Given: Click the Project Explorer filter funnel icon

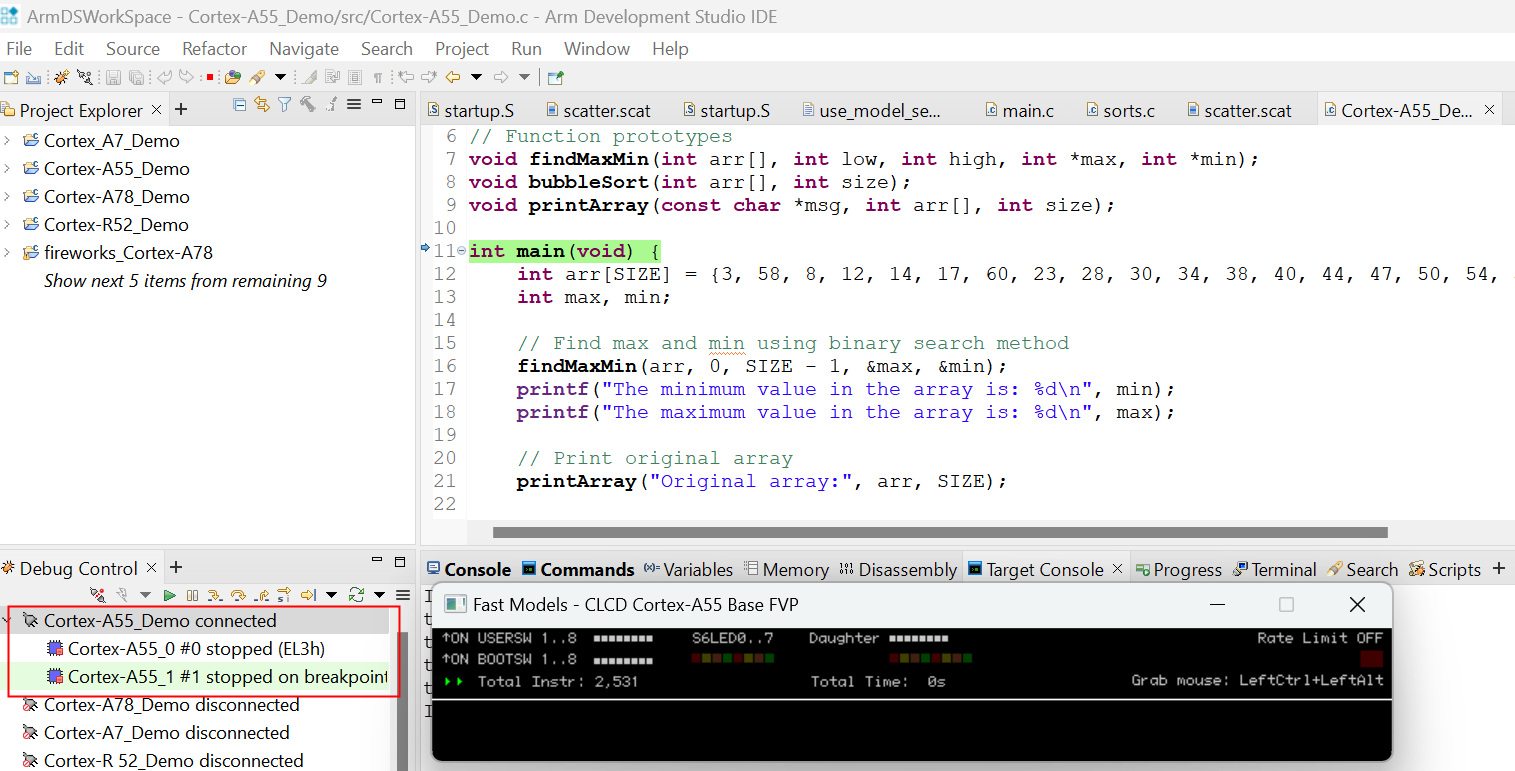Looking at the screenshot, I should [x=284, y=105].
